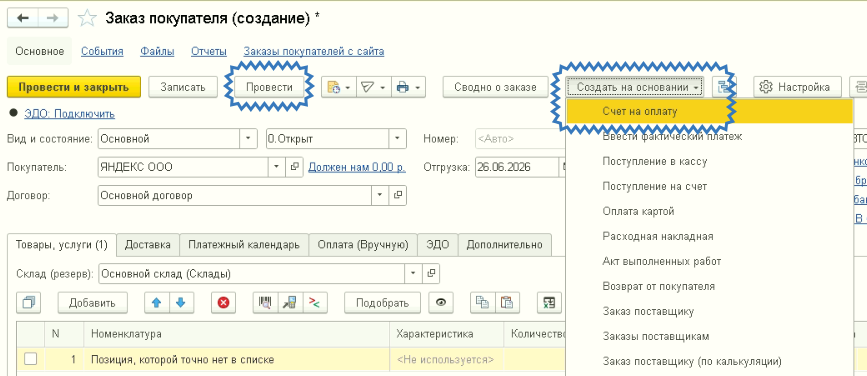Open the Файлы link

(x=157, y=51)
